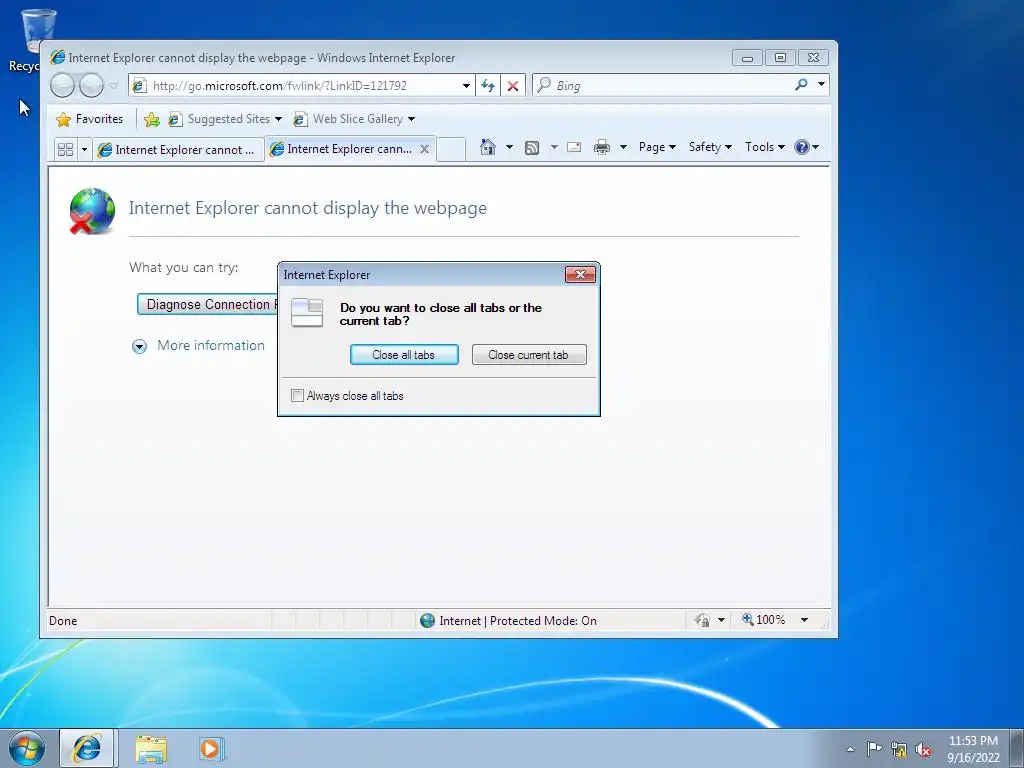
Task: Click the Back navigation button
Action: pyautogui.click(x=63, y=85)
